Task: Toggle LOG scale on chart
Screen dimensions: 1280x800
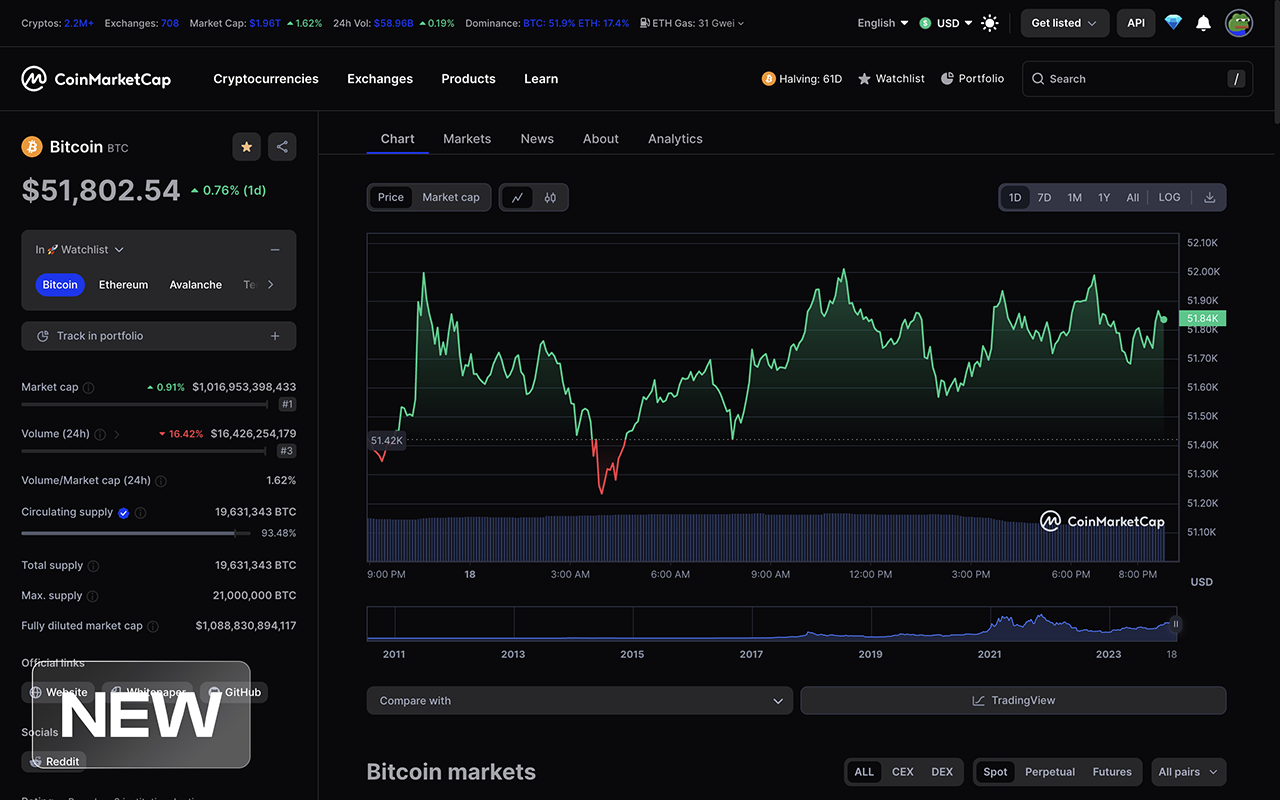Action: click(1170, 197)
